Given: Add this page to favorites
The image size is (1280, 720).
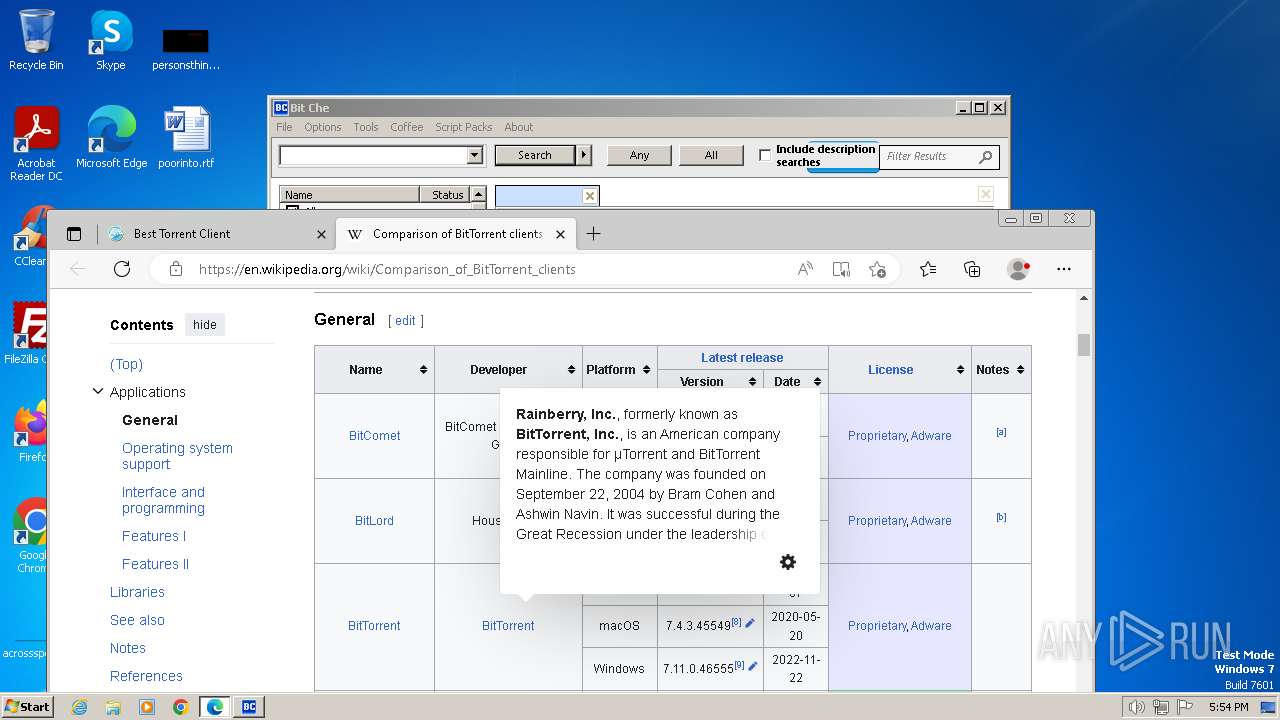Looking at the screenshot, I should click(x=877, y=269).
